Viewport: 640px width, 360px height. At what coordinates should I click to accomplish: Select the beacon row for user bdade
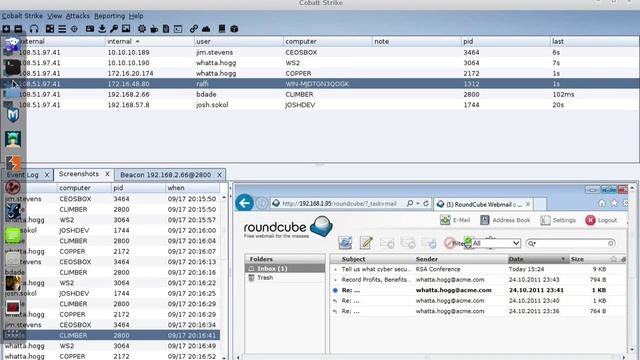tap(320, 94)
